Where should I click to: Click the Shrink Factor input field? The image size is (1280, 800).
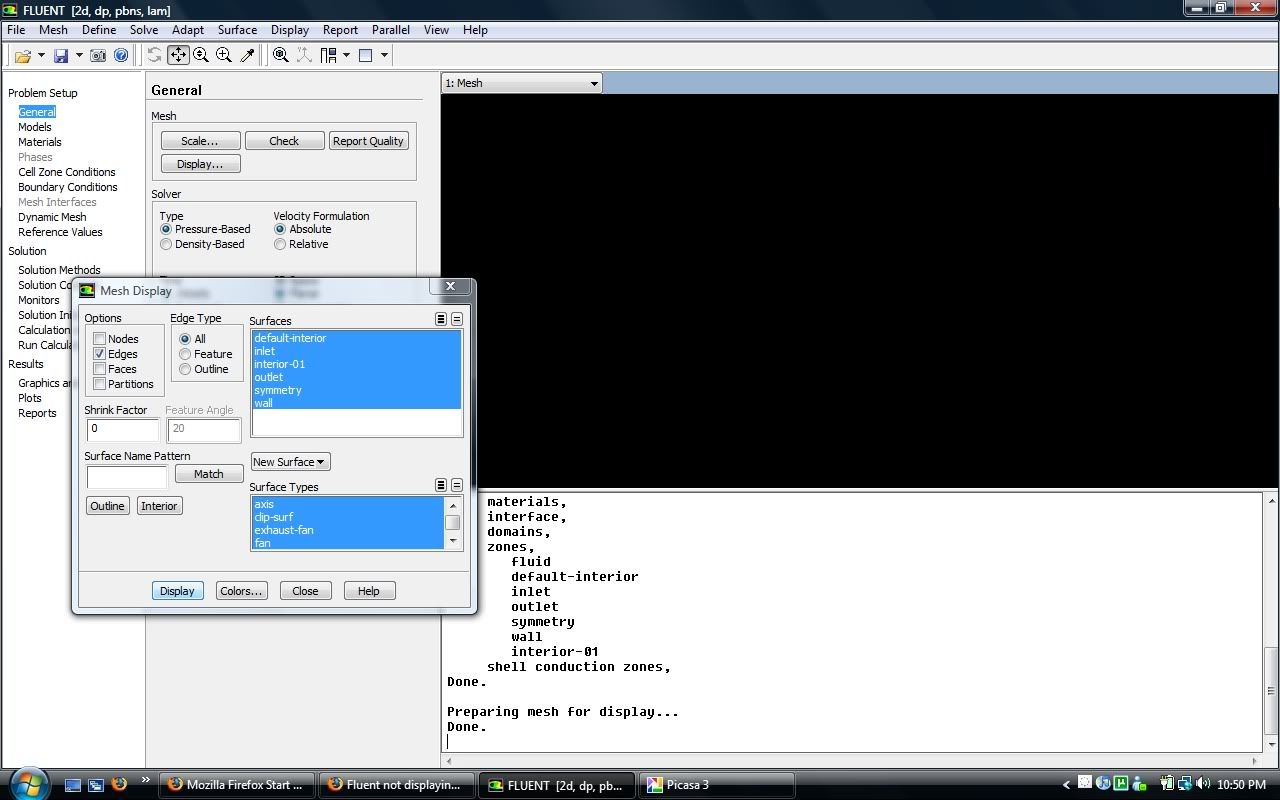tap(123, 430)
